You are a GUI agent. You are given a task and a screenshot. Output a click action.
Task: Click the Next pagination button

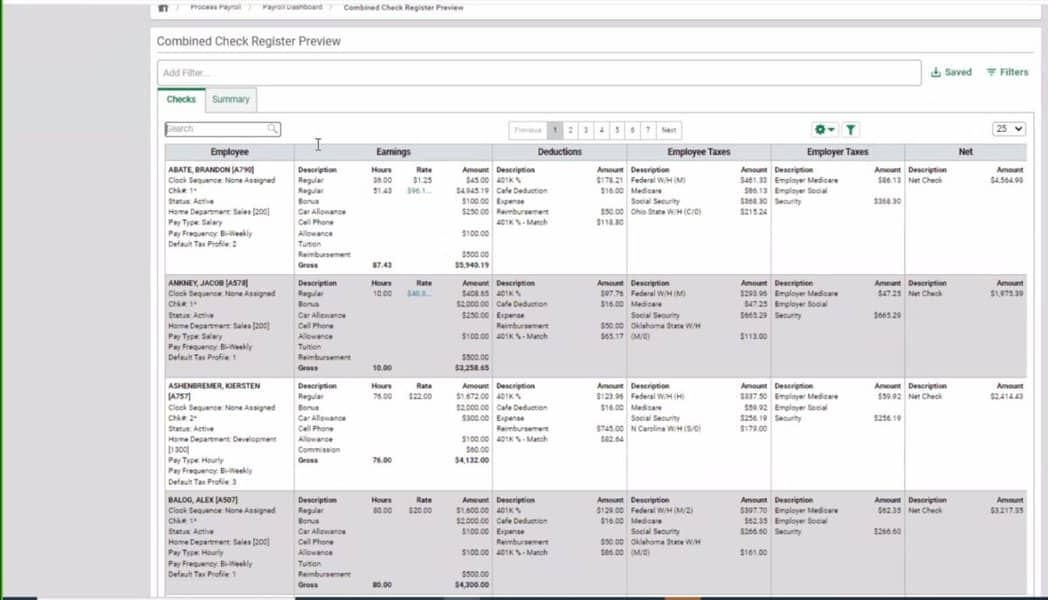point(666,130)
